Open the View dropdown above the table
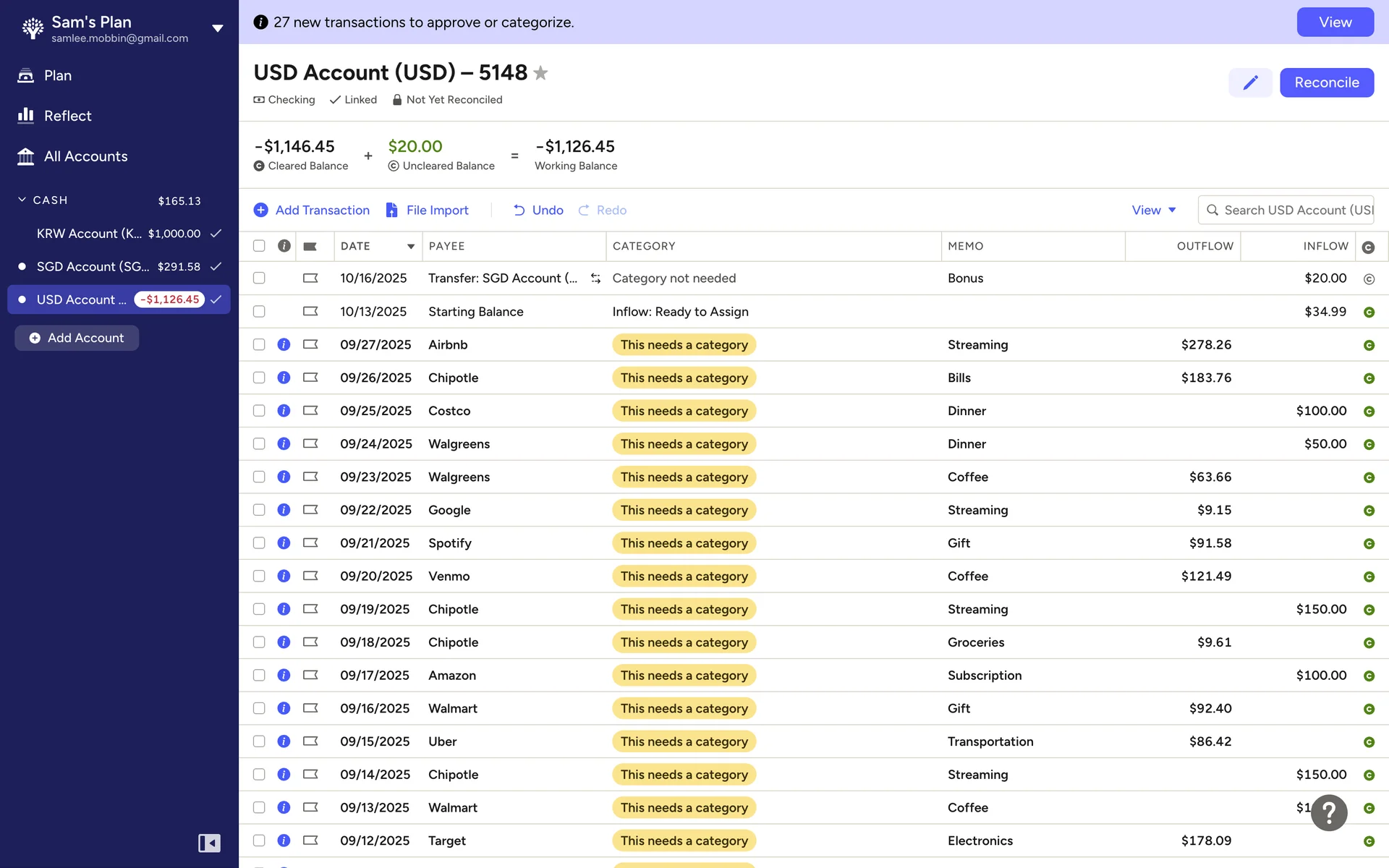 point(1153,210)
